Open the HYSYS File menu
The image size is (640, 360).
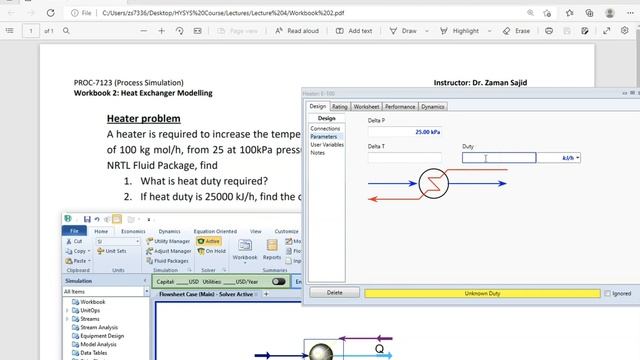(74, 231)
